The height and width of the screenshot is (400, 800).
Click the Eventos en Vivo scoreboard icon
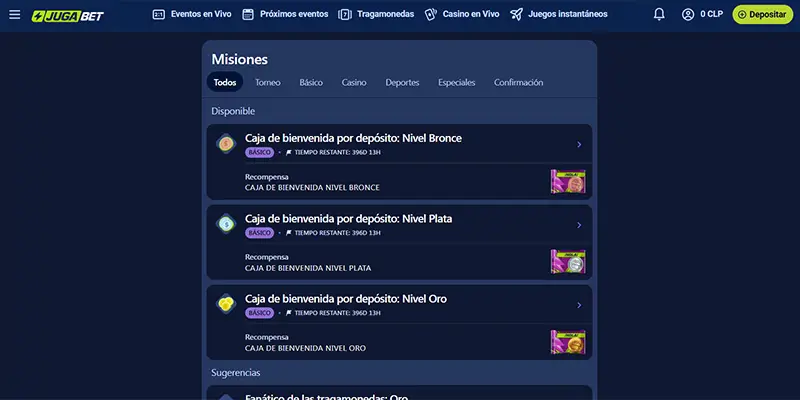tap(159, 14)
